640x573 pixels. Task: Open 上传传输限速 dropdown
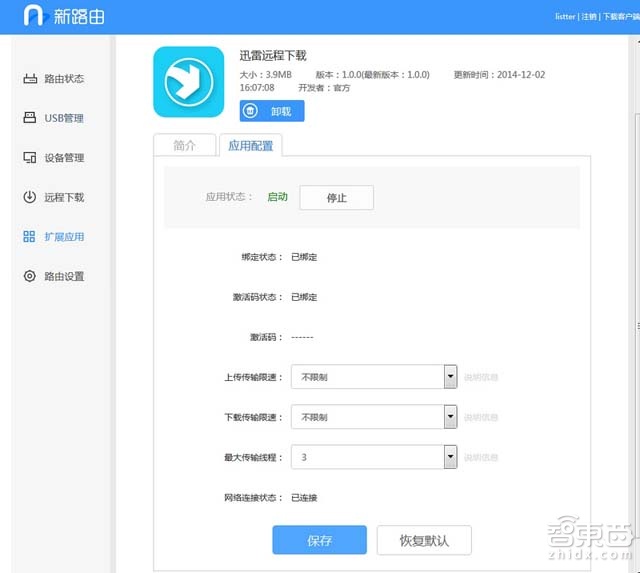pyautogui.click(x=374, y=377)
